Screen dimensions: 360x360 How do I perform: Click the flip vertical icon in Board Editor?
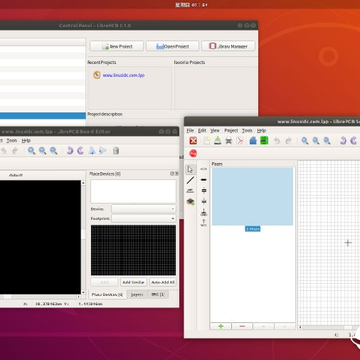[x=103, y=151]
